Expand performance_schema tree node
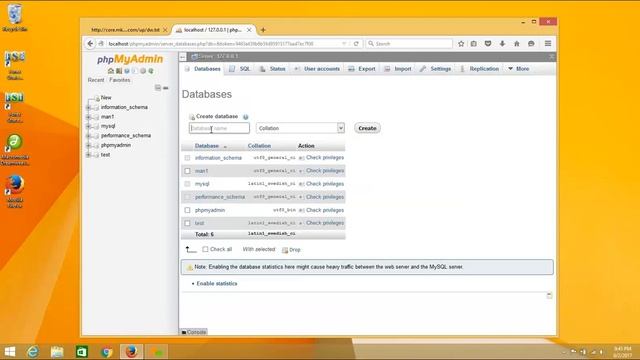 coord(89,136)
